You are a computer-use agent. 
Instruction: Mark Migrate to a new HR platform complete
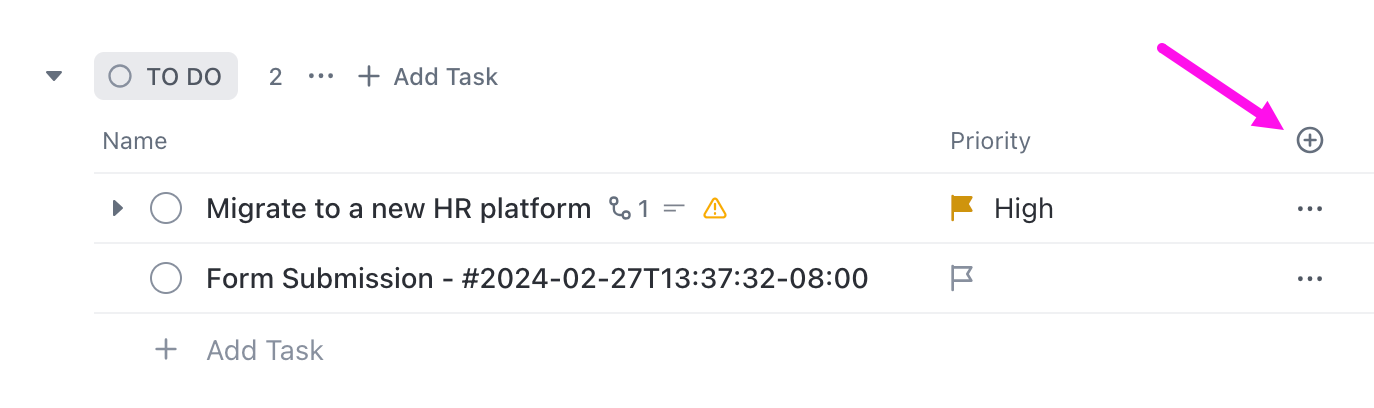click(166, 209)
